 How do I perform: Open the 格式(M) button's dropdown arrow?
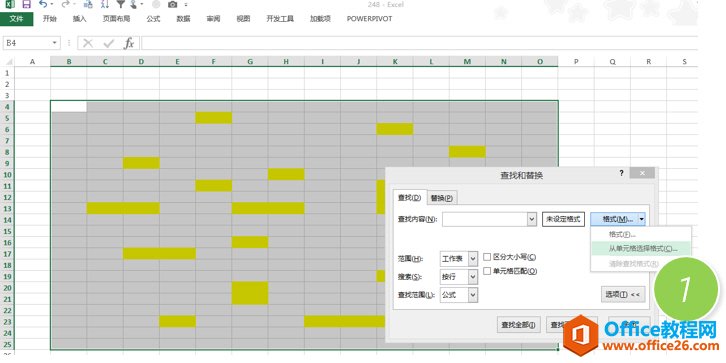click(x=641, y=219)
